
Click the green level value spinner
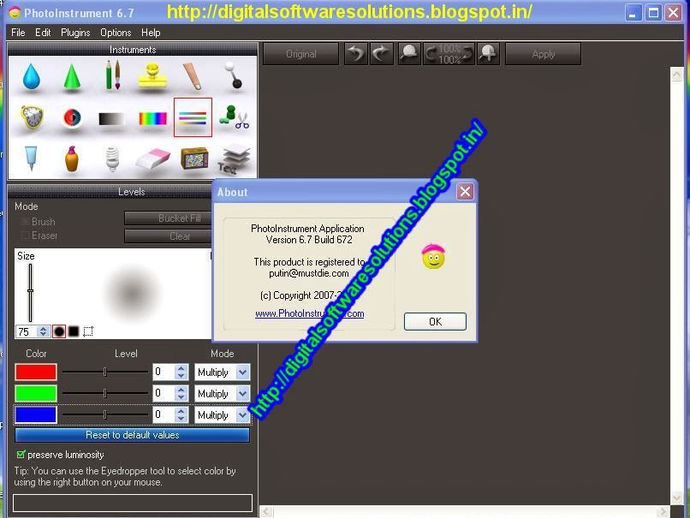click(181, 393)
